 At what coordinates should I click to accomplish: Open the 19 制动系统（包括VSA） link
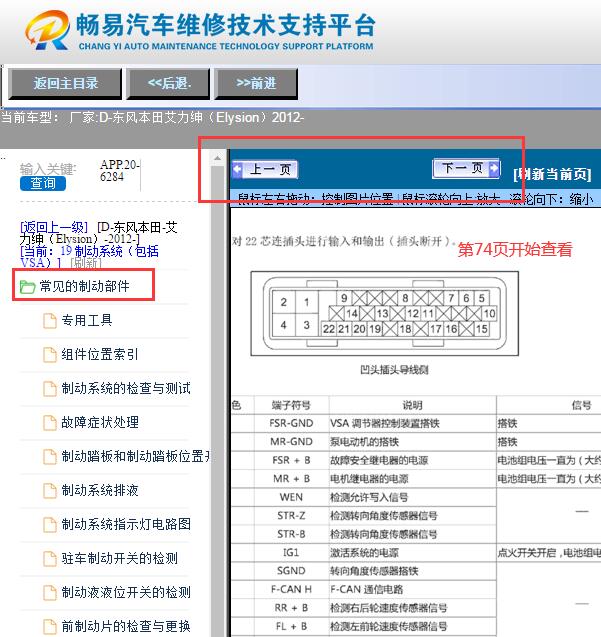coord(89,257)
